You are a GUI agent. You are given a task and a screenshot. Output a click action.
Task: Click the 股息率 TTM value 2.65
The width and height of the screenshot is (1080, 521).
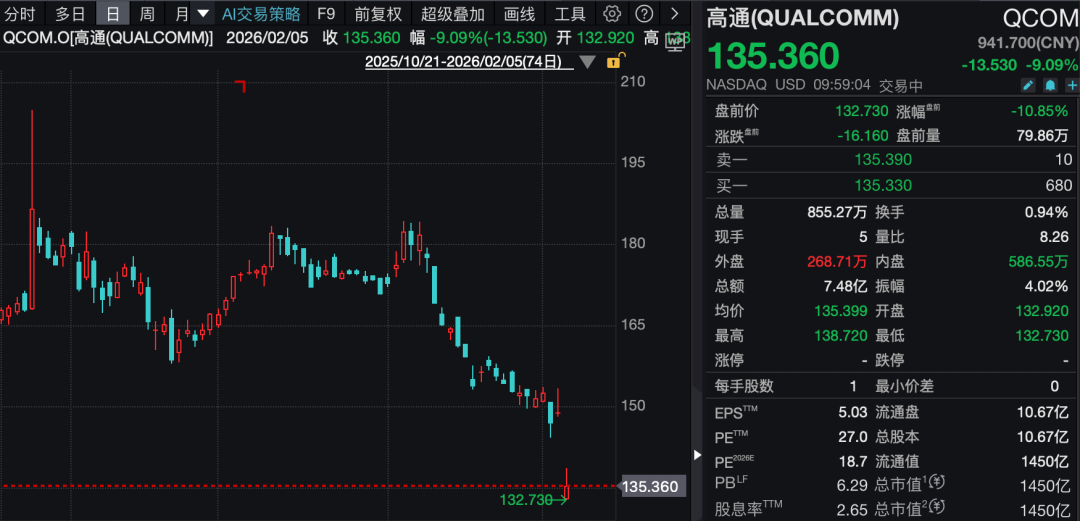(x=853, y=509)
